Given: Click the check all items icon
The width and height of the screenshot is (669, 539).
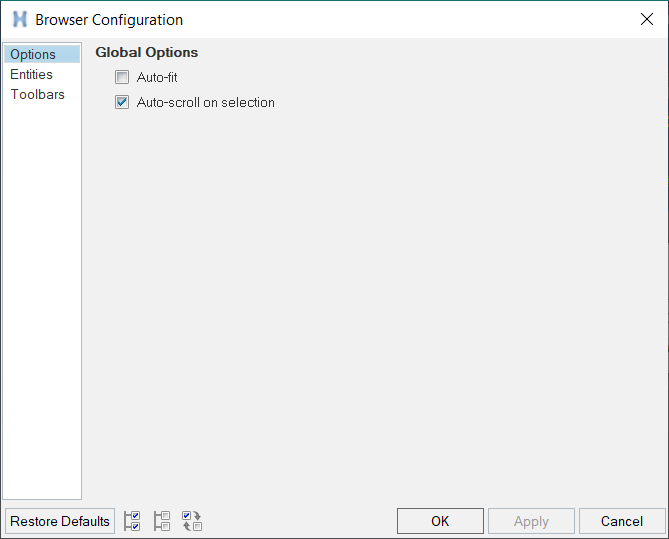Looking at the screenshot, I should tap(132, 521).
